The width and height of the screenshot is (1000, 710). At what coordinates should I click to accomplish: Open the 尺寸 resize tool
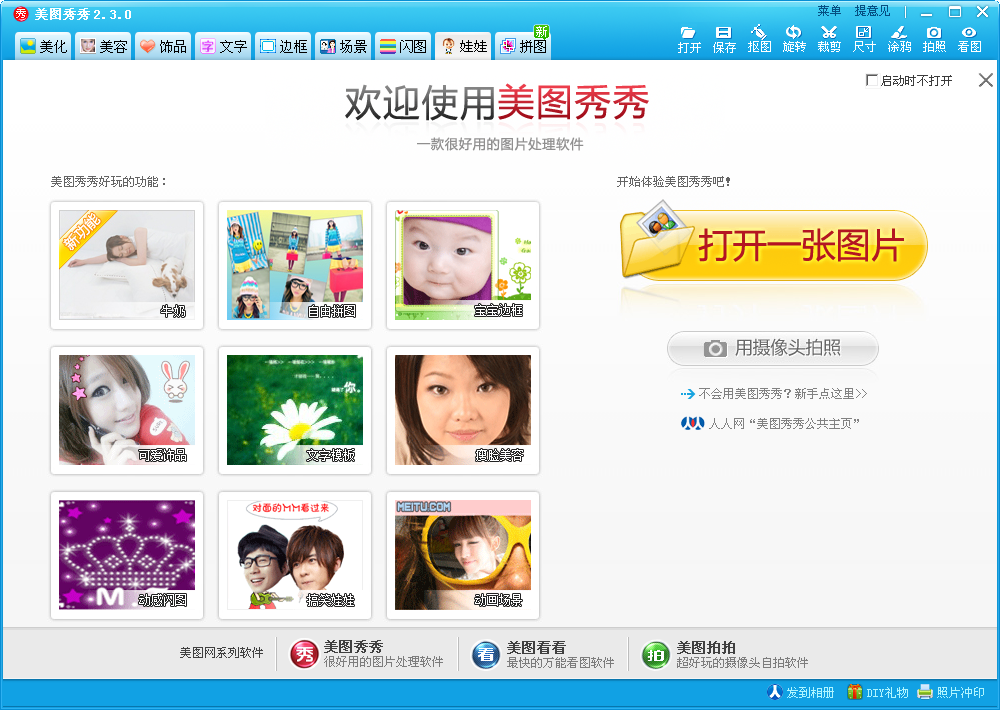click(864, 39)
